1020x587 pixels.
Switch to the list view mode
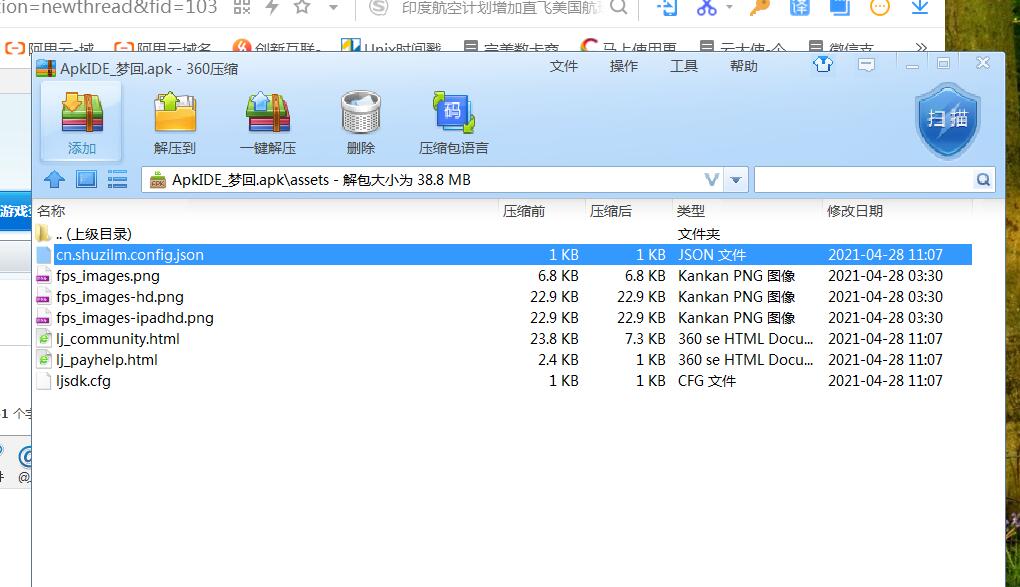point(118,180)
